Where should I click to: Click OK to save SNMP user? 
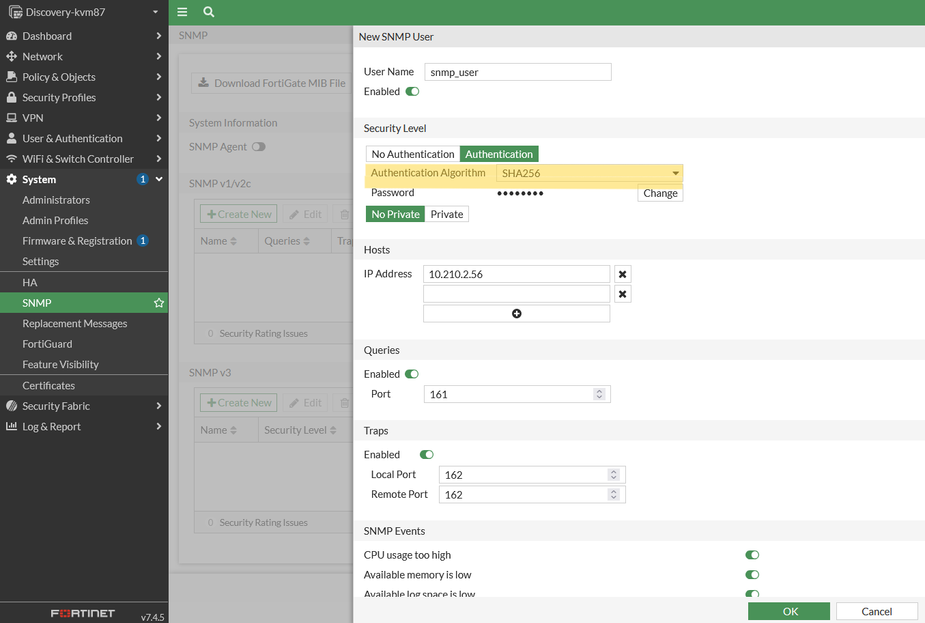point(788,611)
